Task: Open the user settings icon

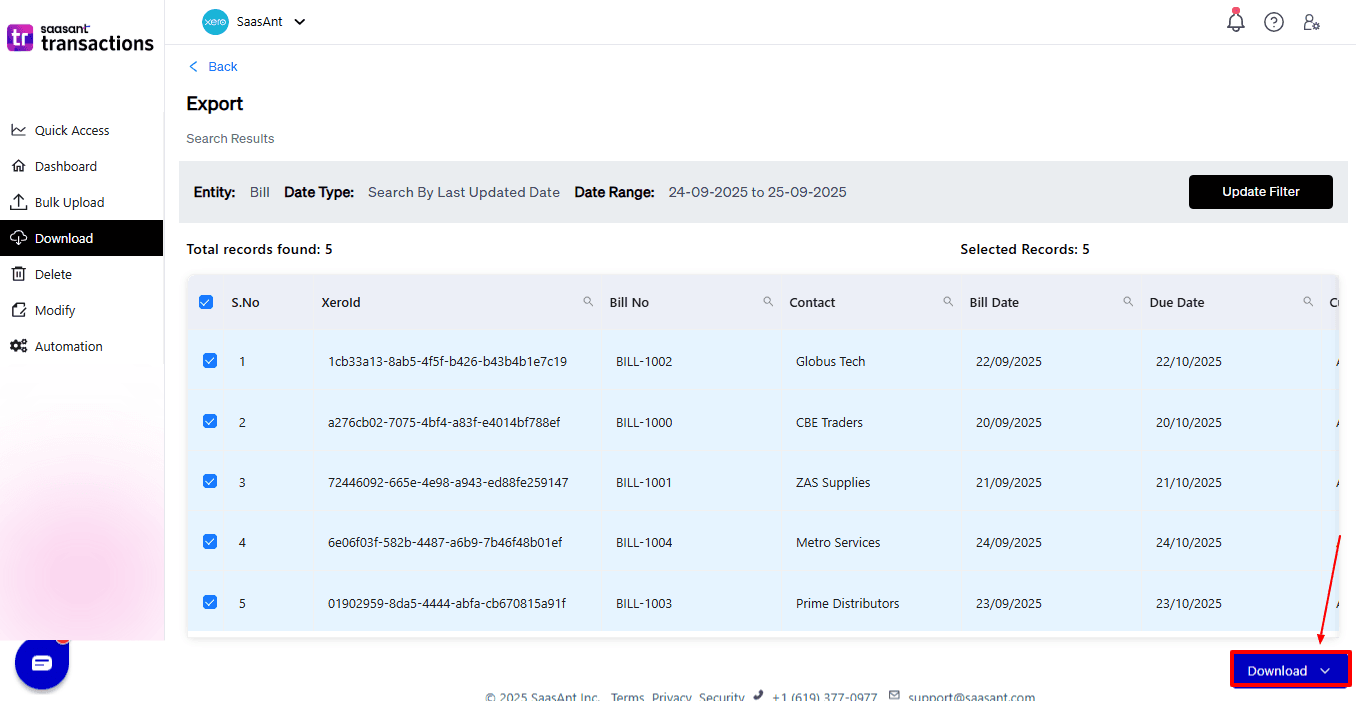Action: (x=1311, y=22)
